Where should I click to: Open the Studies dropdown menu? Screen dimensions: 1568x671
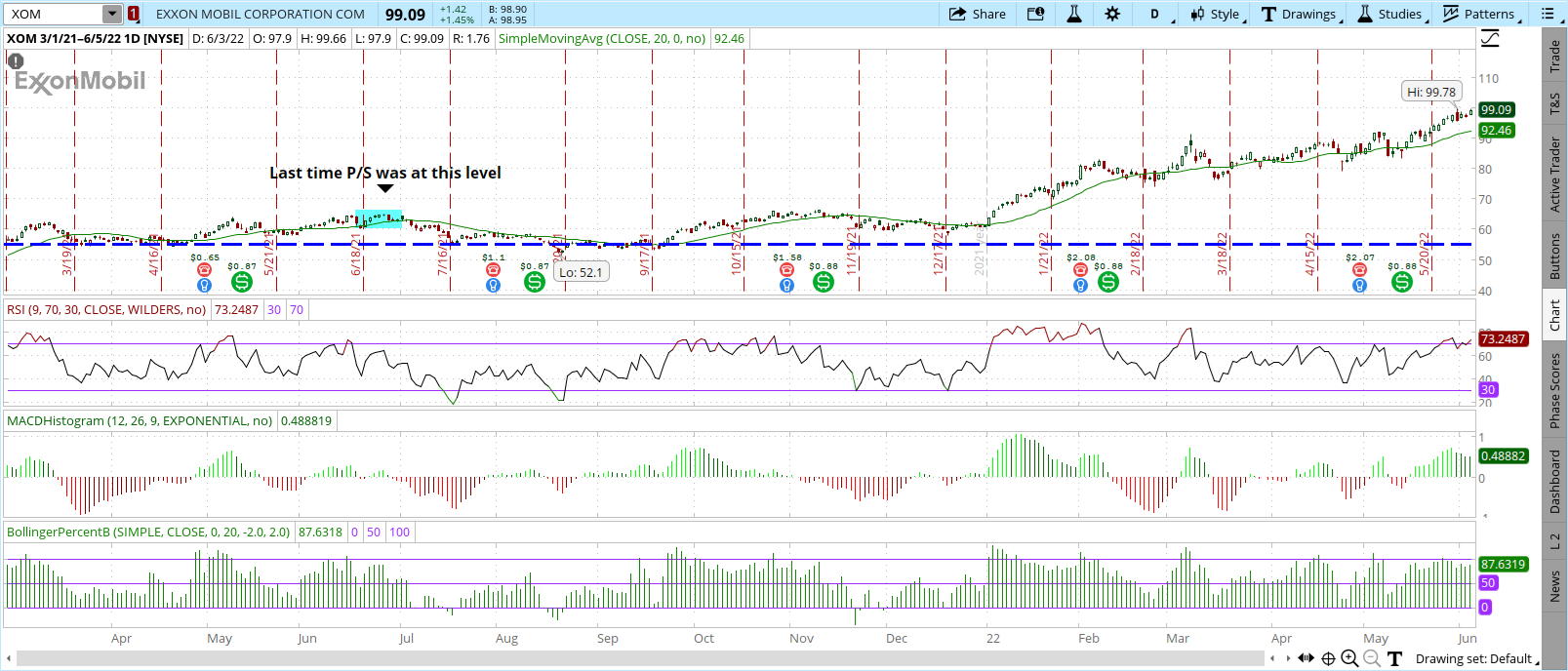[1391, 14]
